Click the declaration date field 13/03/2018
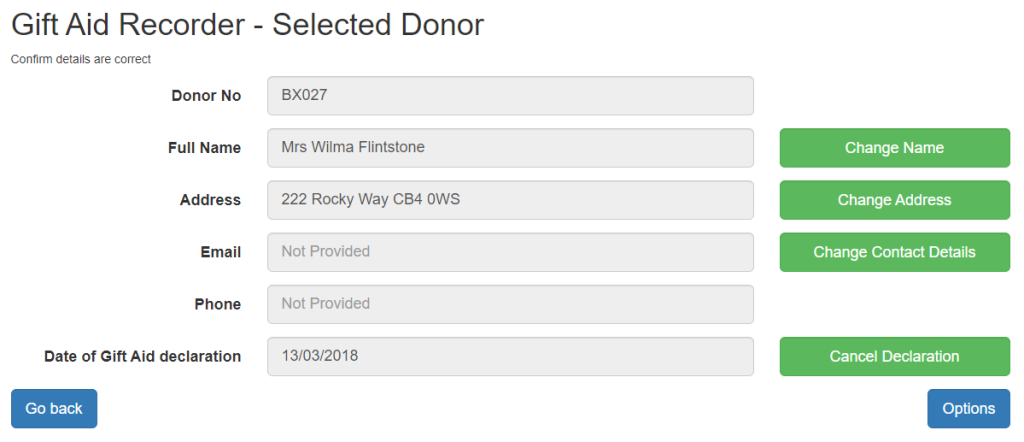This screenshot has height=442, width=1024. [510, 356]
